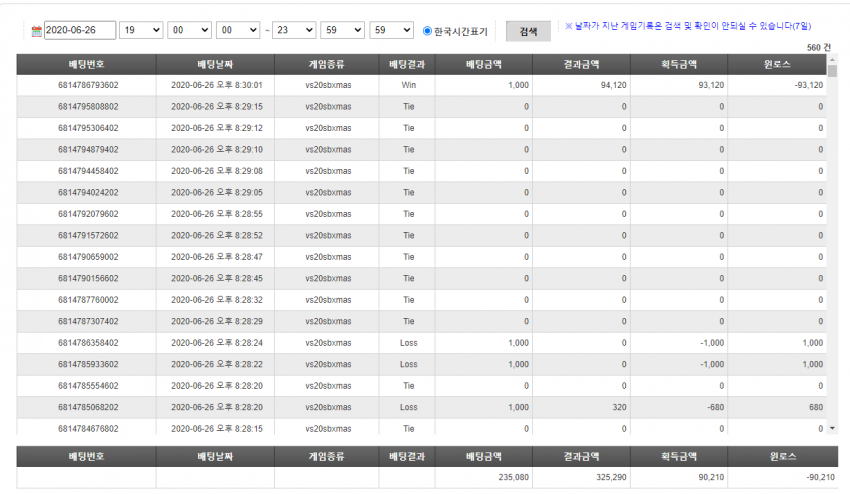Click bet number 6814794879402
Viewport: 850px width, 494px height.
pos(88,150)
